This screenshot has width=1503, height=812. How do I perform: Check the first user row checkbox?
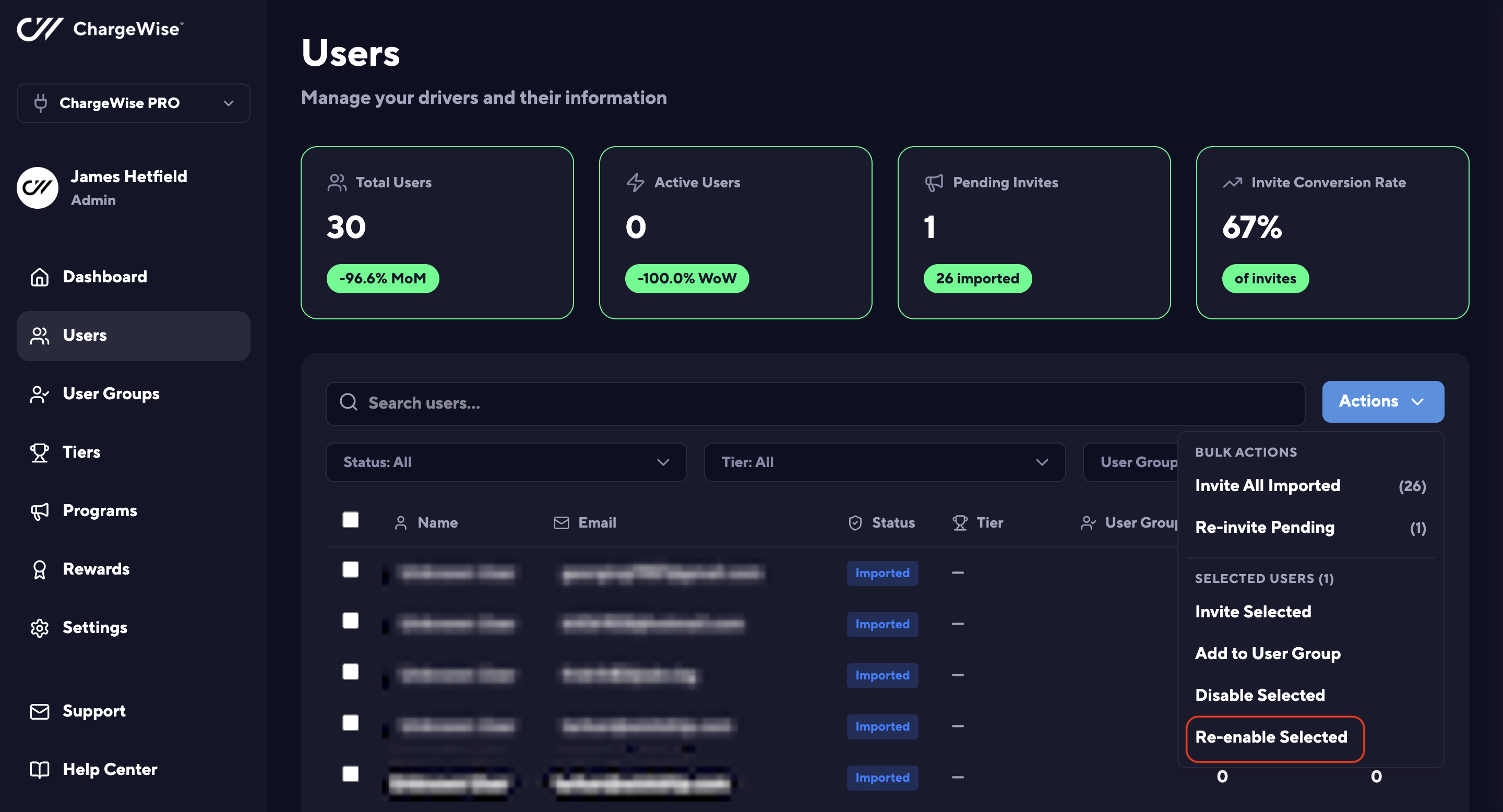pyautogui.click(x=350, y=569)
